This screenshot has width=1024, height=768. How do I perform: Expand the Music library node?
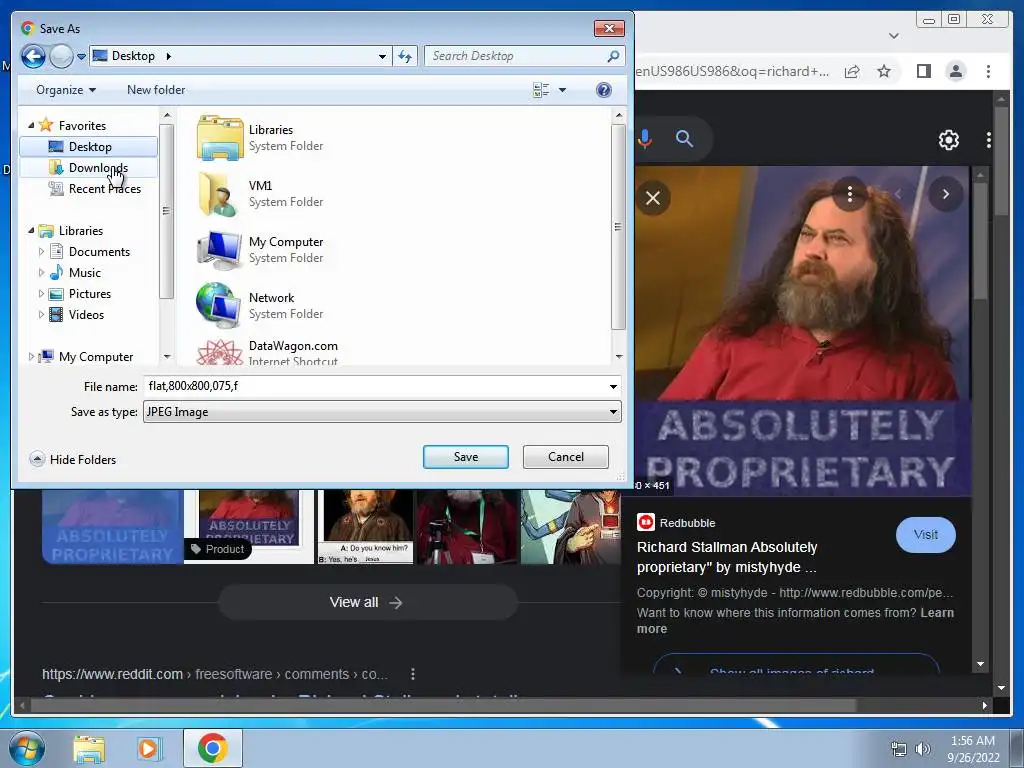[41, 272]
